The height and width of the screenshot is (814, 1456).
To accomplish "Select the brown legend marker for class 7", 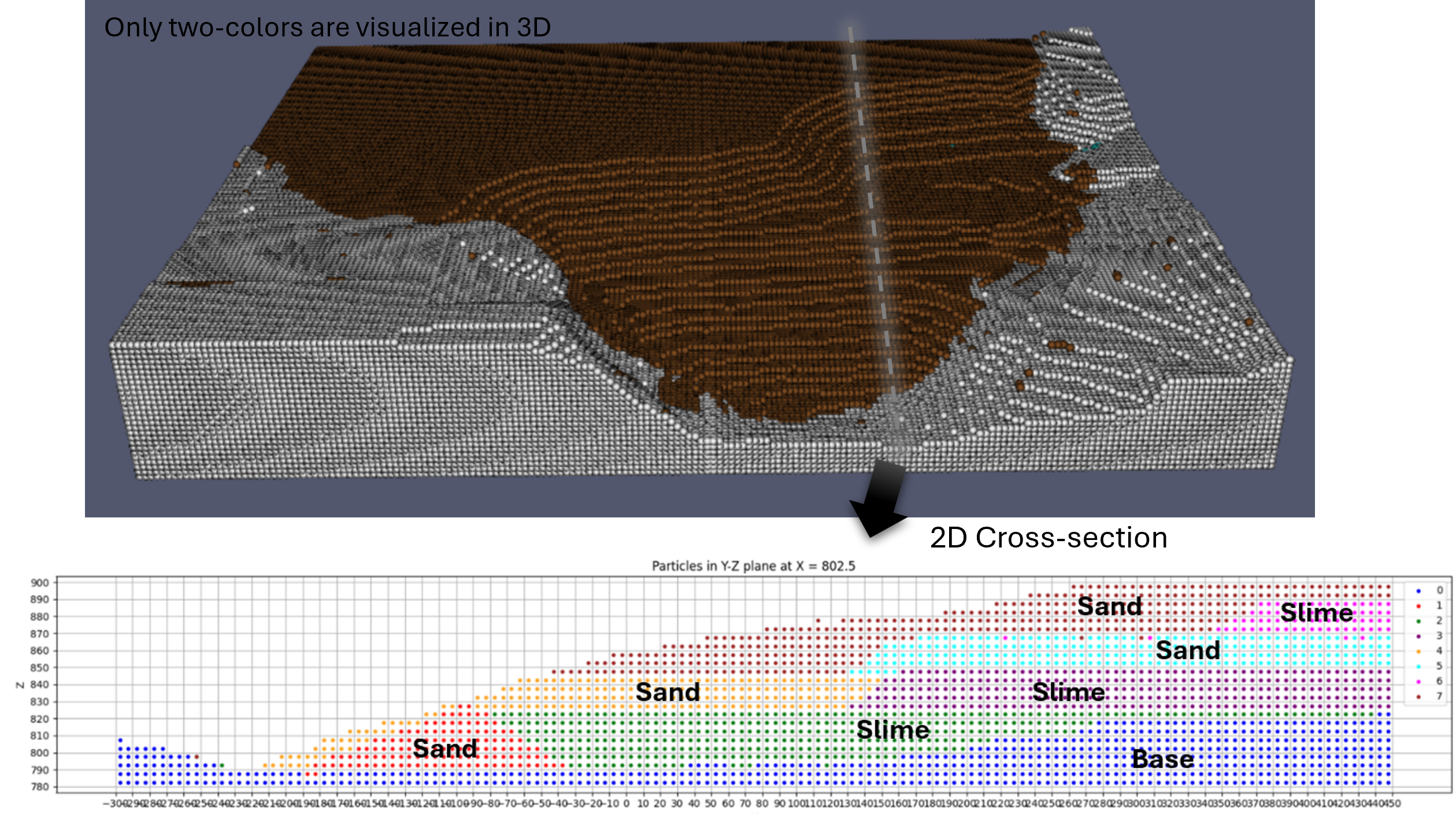I will click(1418, 697).
